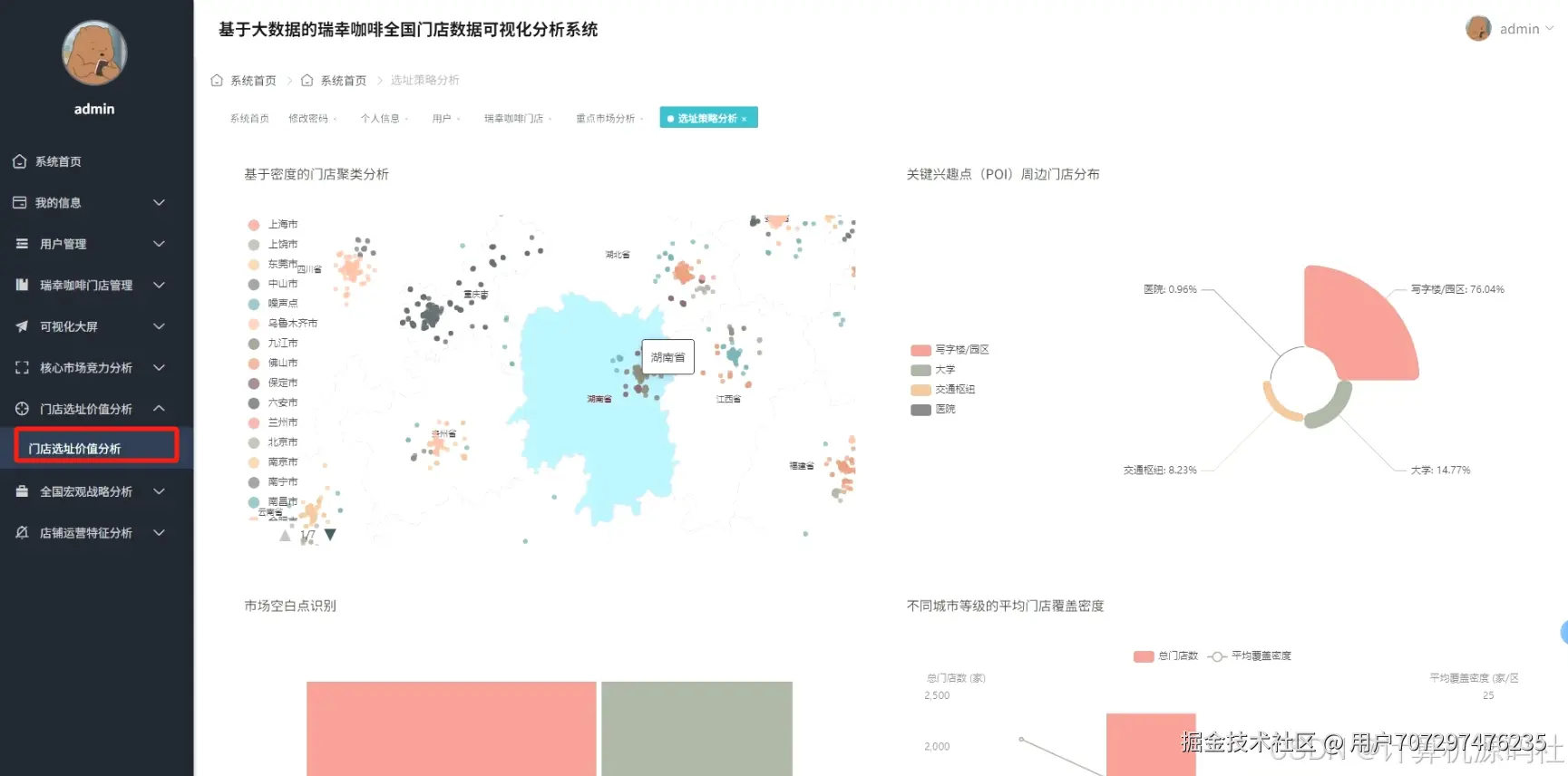Screen dimensions: 1568x776
Task: Open the admin dropdown arrow at top right
Action: click(x=1550, y=28)
